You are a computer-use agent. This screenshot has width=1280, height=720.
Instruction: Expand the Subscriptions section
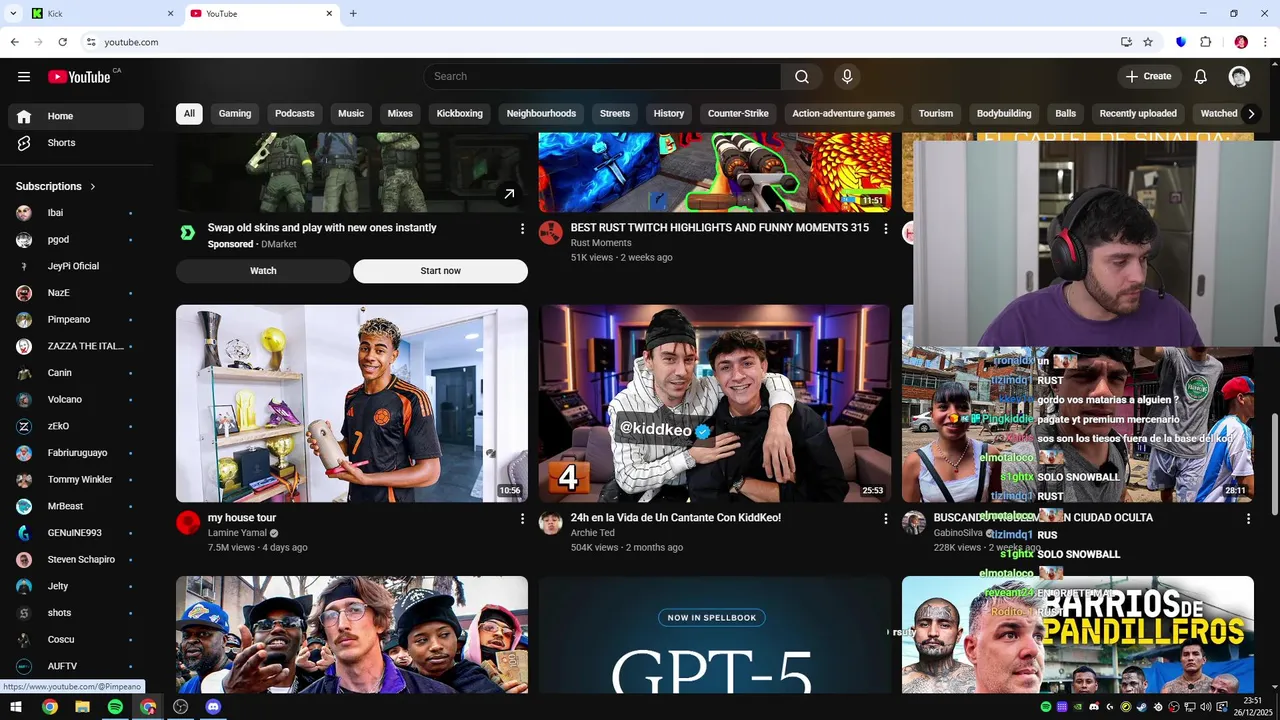56,186
